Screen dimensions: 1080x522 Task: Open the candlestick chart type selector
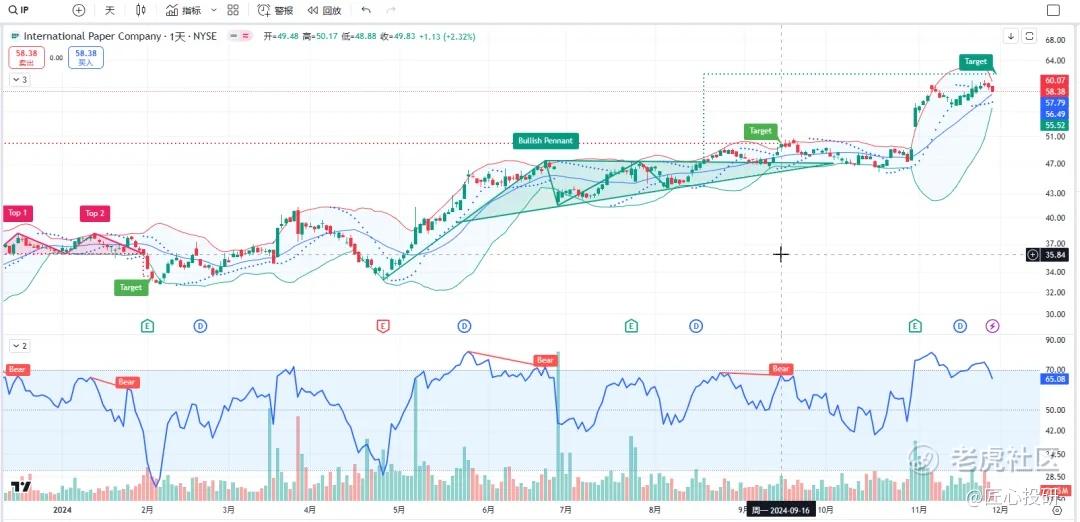(141, 10)
